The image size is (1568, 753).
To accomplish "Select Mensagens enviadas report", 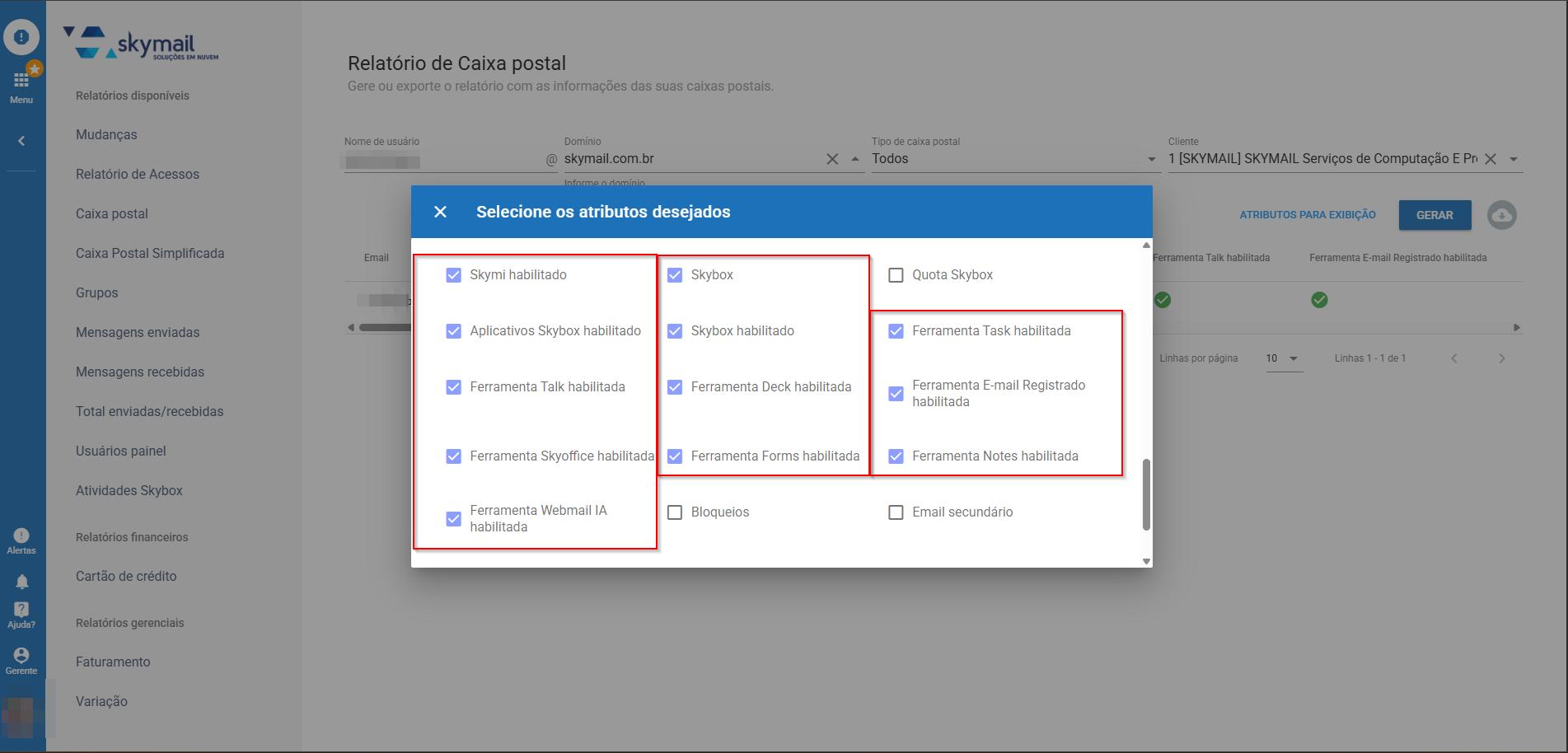I will [x=138, y=332].
